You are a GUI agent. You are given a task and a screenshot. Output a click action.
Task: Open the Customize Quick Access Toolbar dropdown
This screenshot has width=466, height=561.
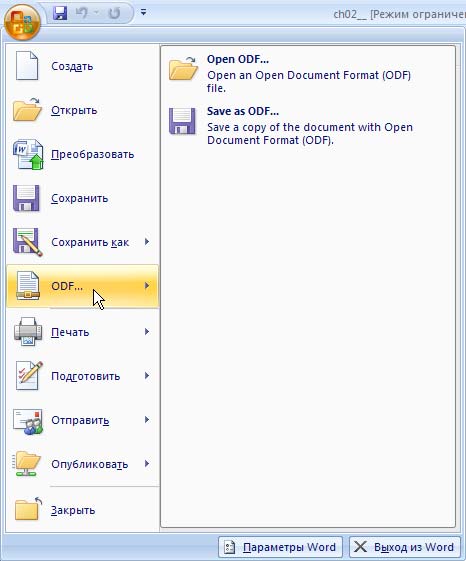[143, 13]
